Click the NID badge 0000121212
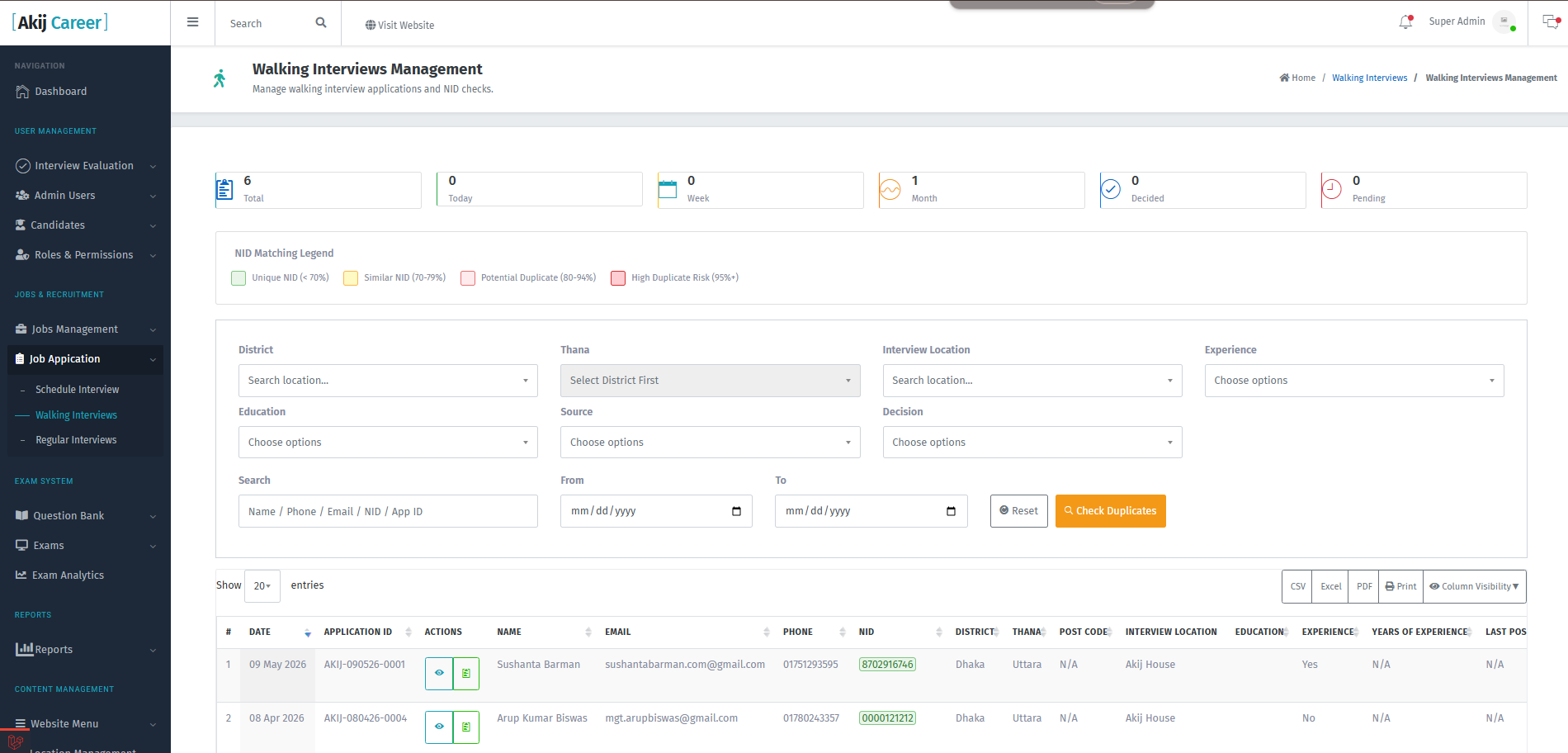Screen dimensions: 1568x753 [887, 718]
